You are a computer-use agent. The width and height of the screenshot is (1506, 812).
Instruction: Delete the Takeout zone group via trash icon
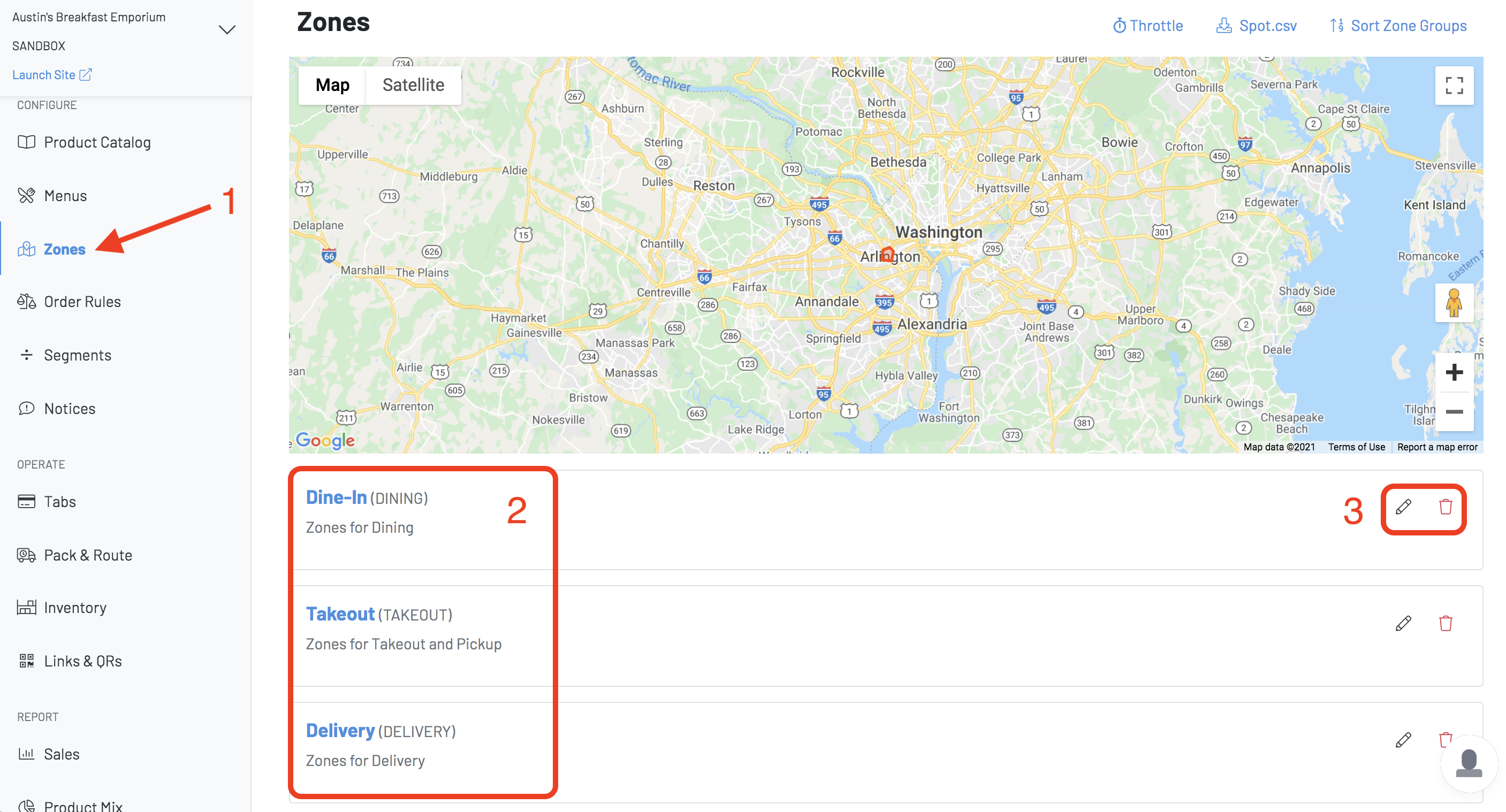1445,623
